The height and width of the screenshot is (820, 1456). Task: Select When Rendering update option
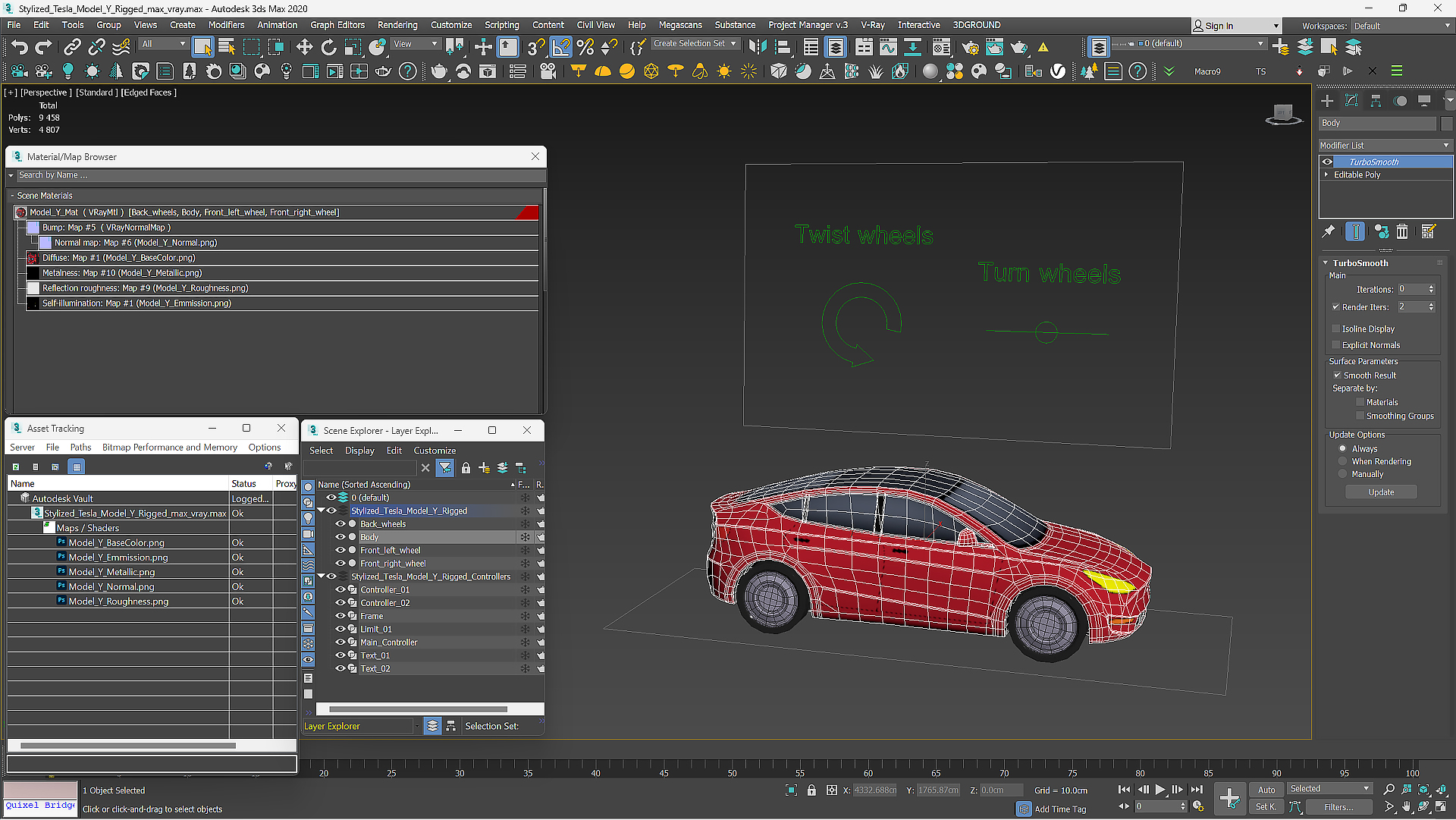[1343, 462]
